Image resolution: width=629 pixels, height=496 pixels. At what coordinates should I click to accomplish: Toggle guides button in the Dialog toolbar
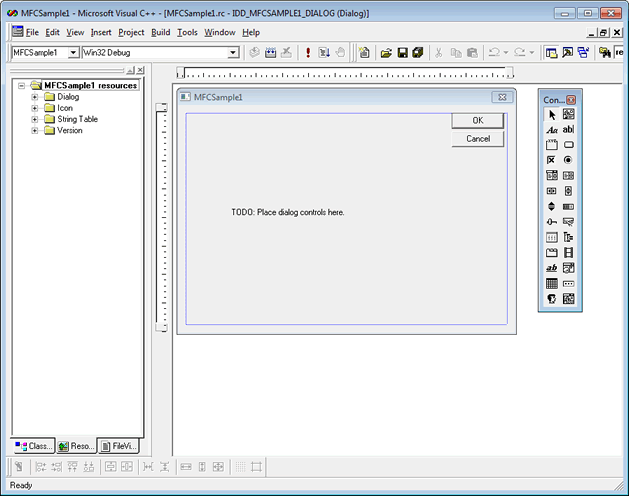click(257, 467)
